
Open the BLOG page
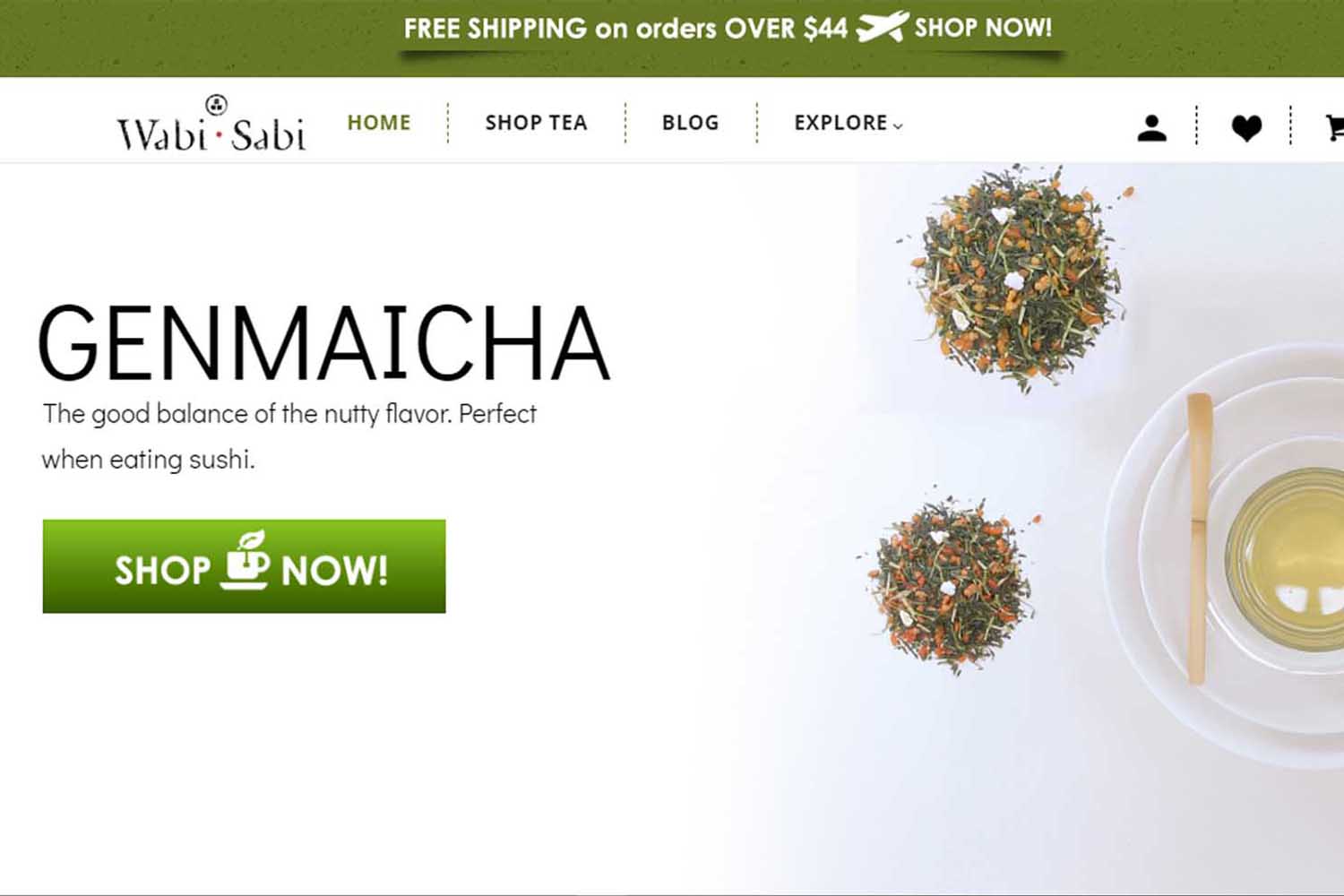point(691,123)
